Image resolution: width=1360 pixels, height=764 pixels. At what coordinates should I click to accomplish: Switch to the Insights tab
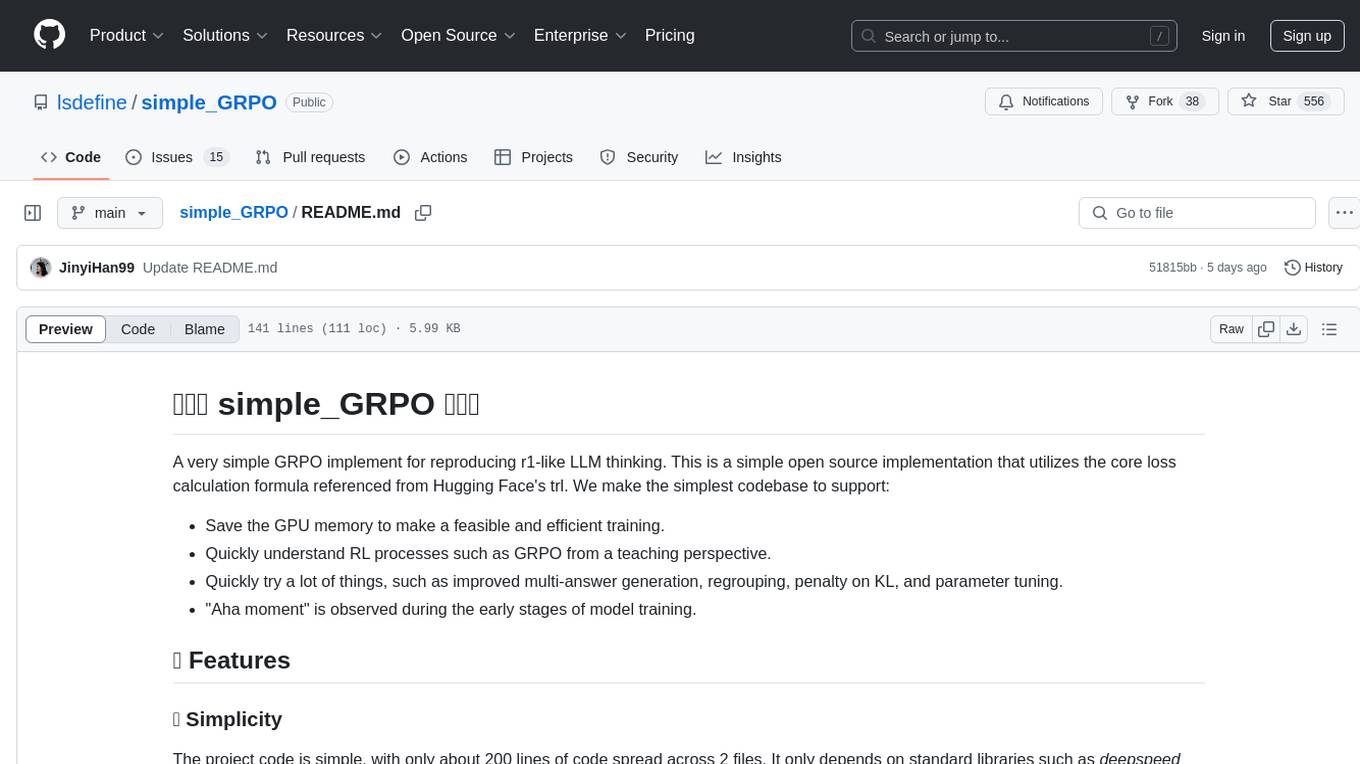pyautogui.click(x=743, y=157)
